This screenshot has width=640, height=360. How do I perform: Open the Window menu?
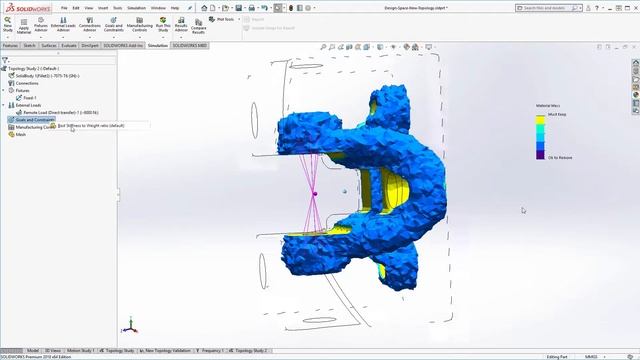click(x=158, y=8)
